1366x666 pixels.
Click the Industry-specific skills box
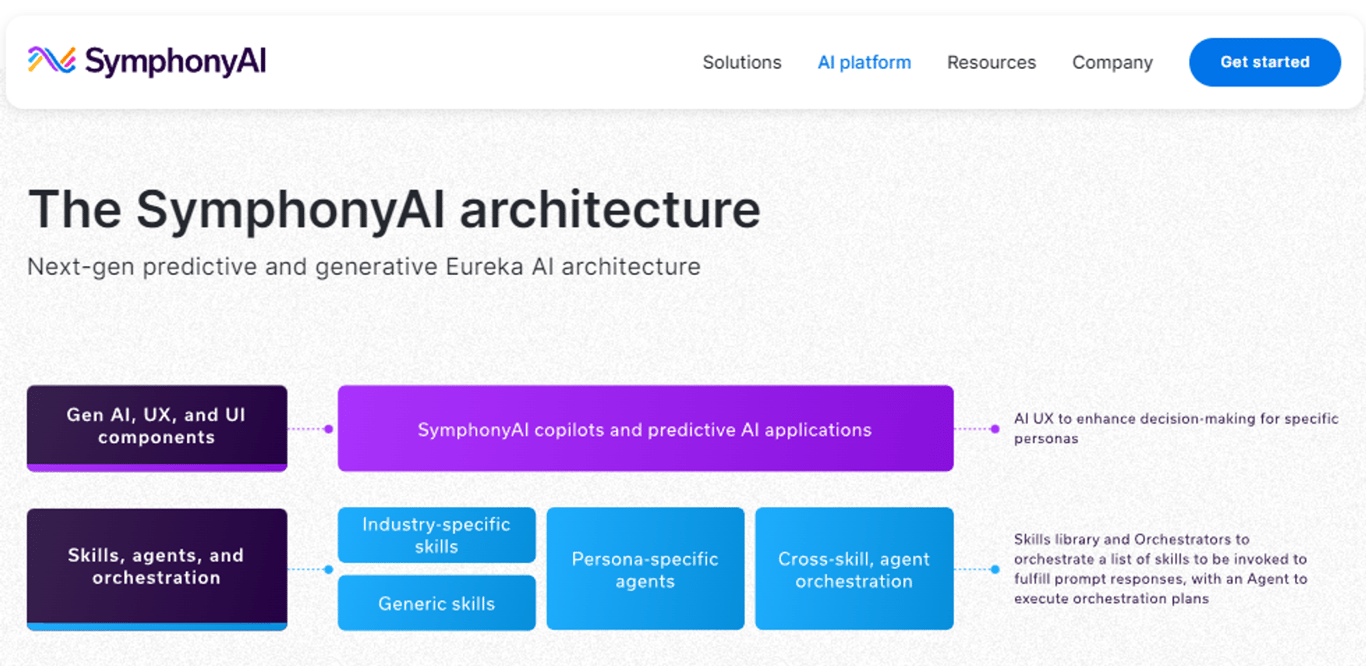click(436, 535)
